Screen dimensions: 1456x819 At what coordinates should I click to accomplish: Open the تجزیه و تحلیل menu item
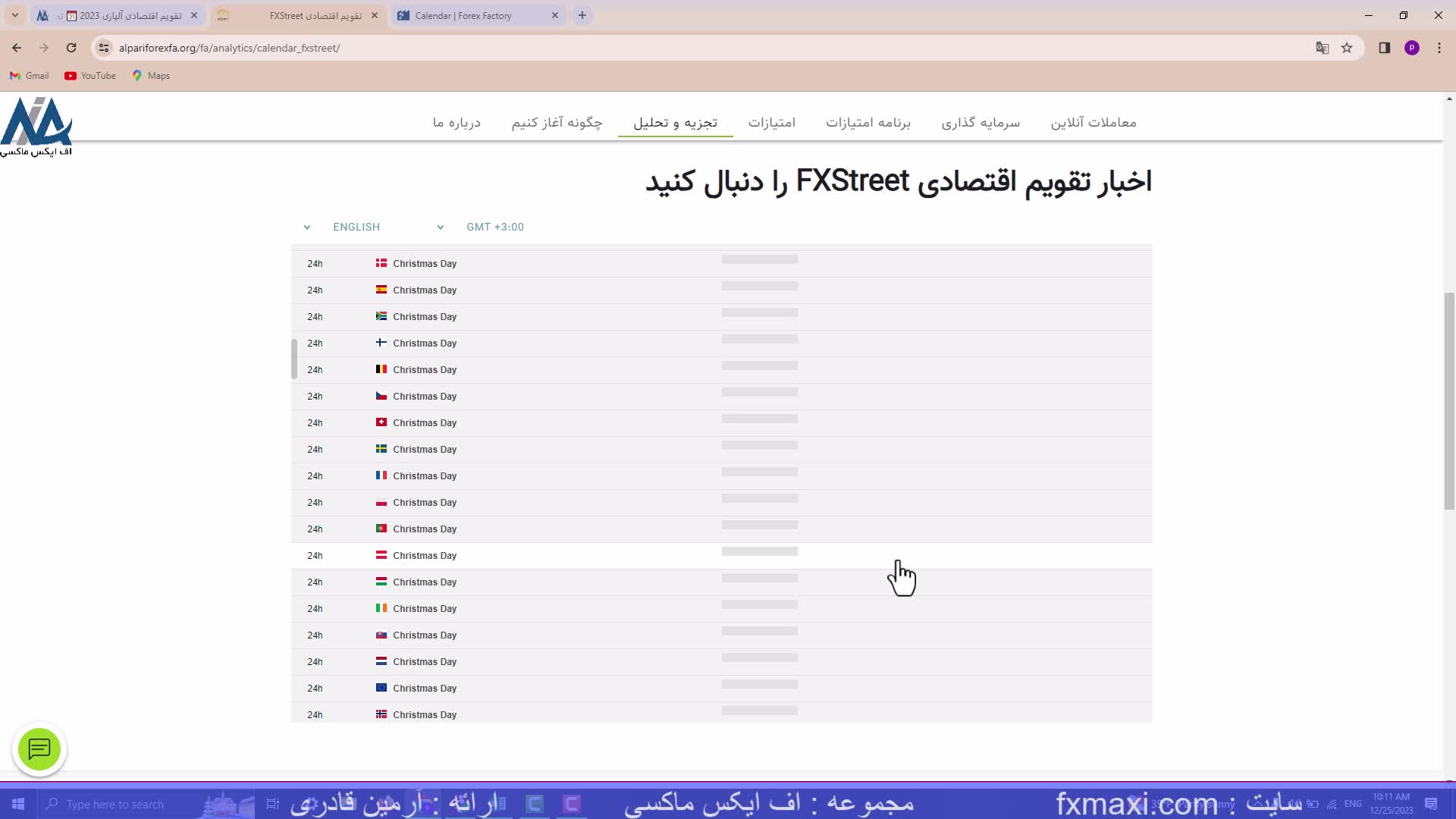675,123
